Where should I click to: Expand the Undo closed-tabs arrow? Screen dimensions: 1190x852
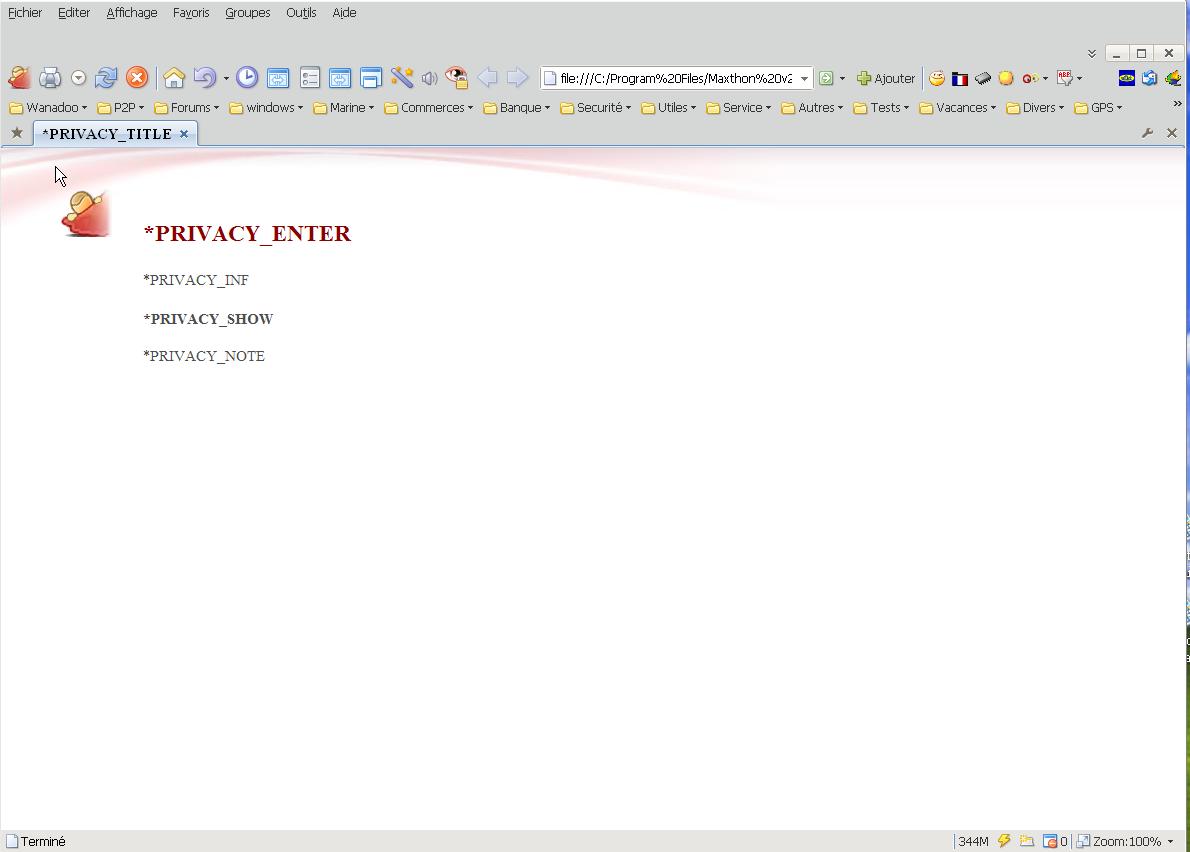[226, 78]
